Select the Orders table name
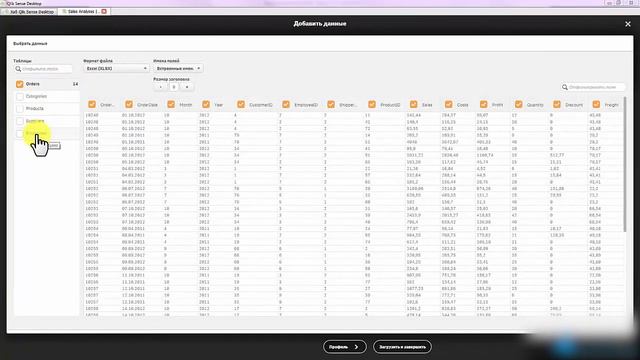 [33, 84]
